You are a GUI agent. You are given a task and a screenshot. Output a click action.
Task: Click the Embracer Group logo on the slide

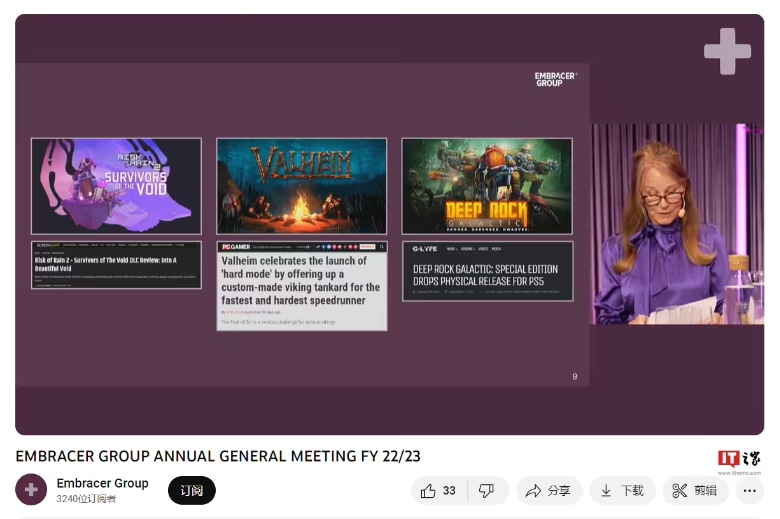pos(555,79)
